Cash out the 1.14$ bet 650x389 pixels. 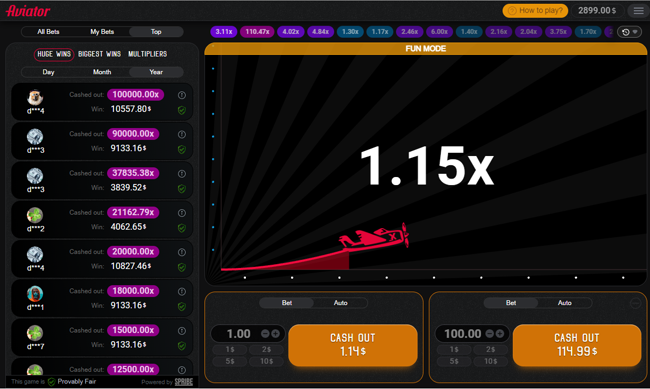[x=353, y=345]
